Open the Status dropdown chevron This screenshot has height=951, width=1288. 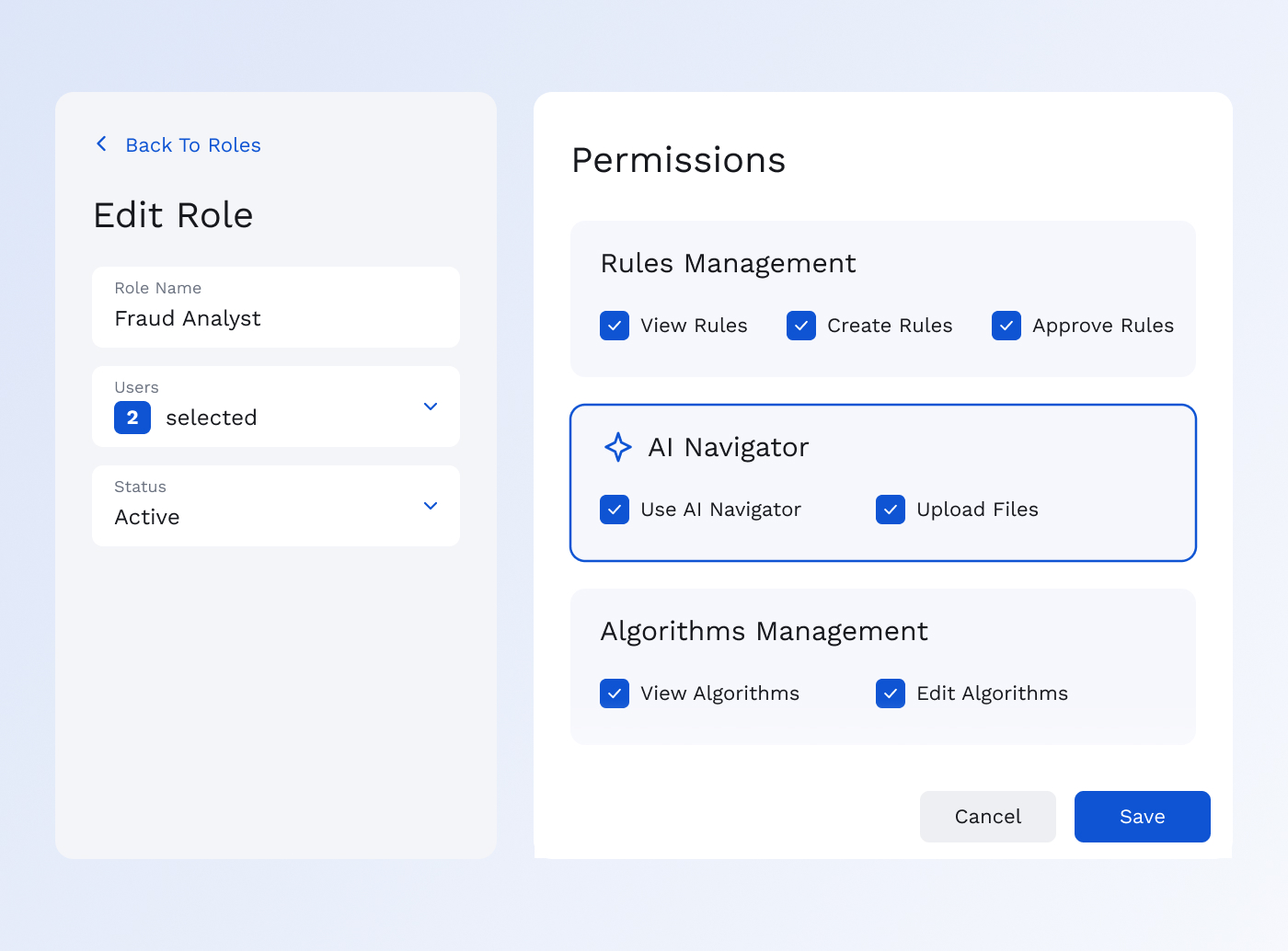coord(431,506)
